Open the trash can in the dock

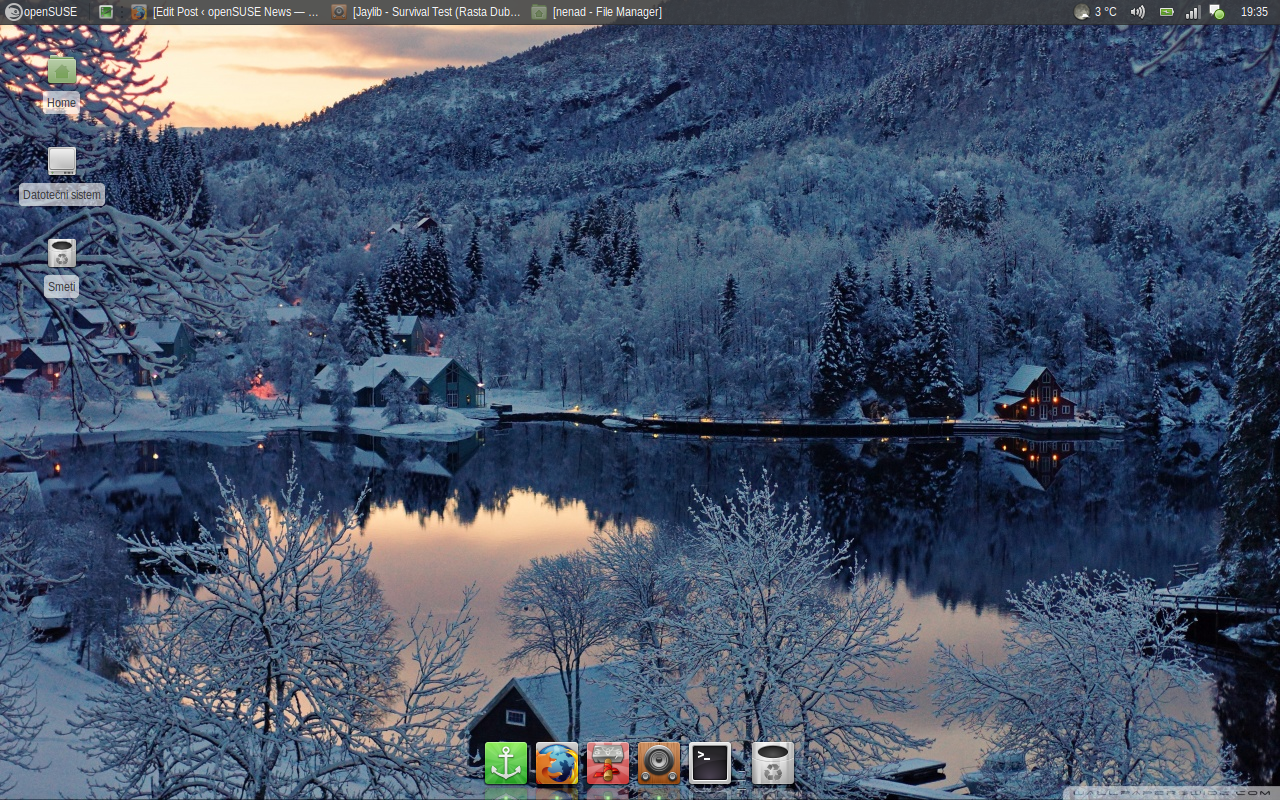772,763
